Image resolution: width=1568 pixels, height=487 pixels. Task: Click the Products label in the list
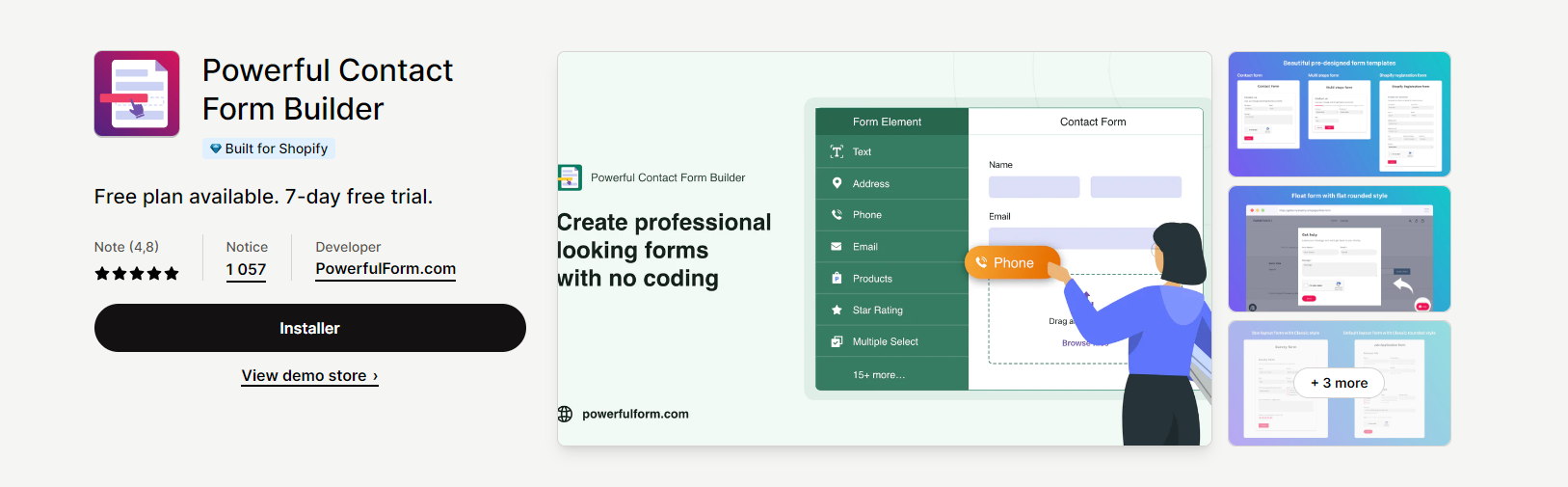pos(872,279)
